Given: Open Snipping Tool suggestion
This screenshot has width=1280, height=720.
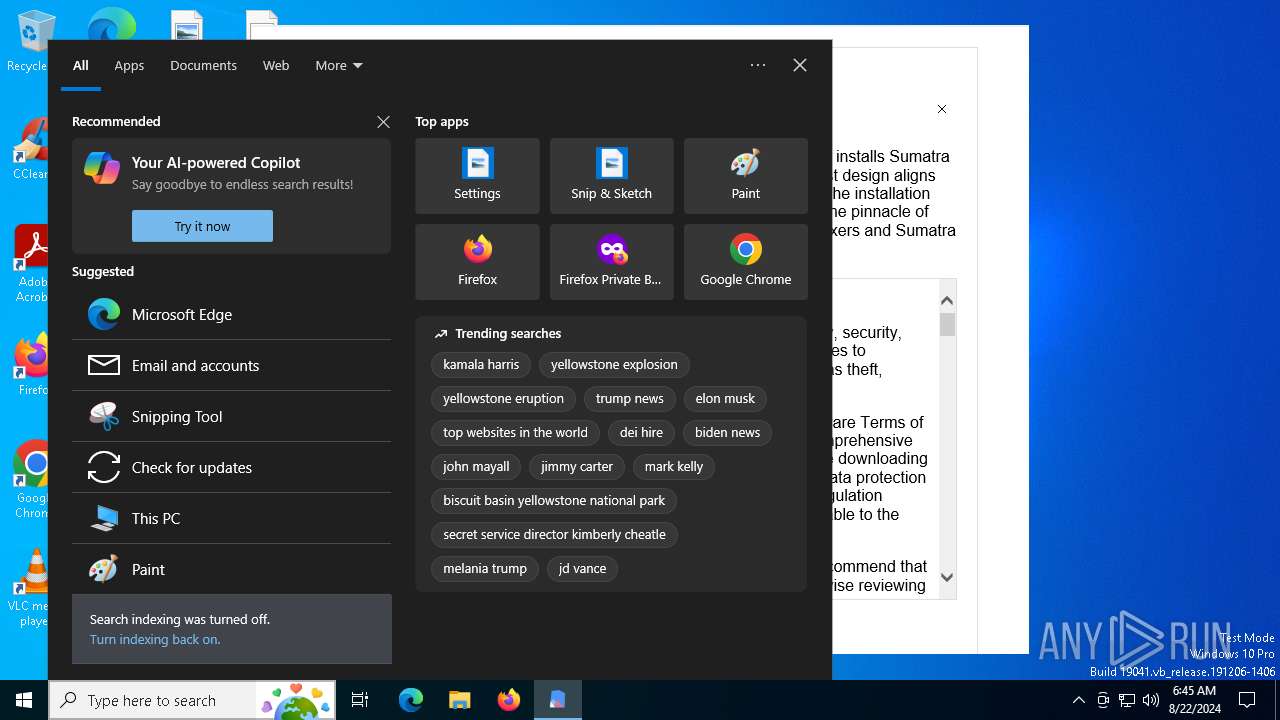Looking at the screenshot, I should (x=231, y=416).
